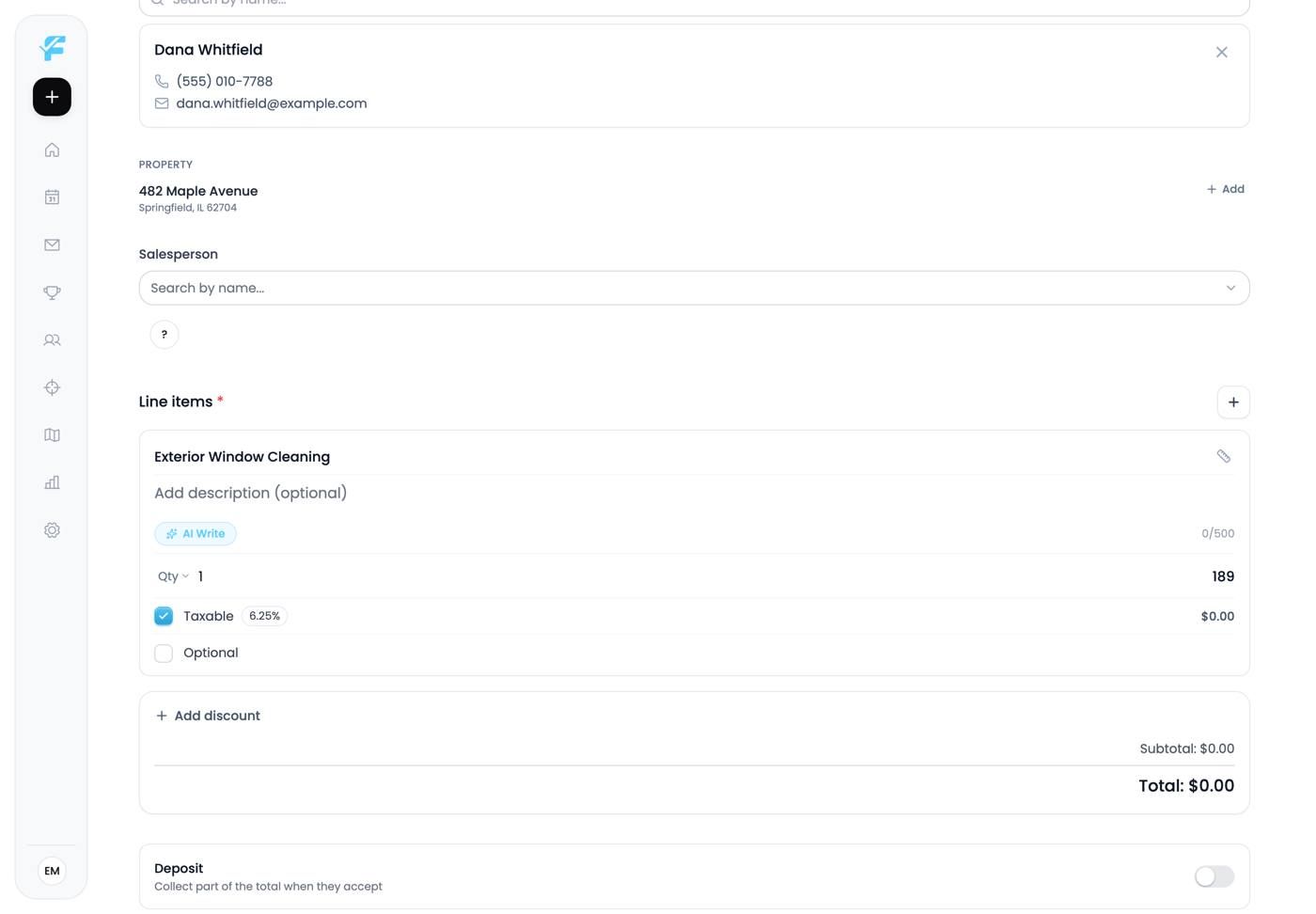Open the bar chart reports icon
Viewport: 1316px width, 914px height.
pos(52,482)
